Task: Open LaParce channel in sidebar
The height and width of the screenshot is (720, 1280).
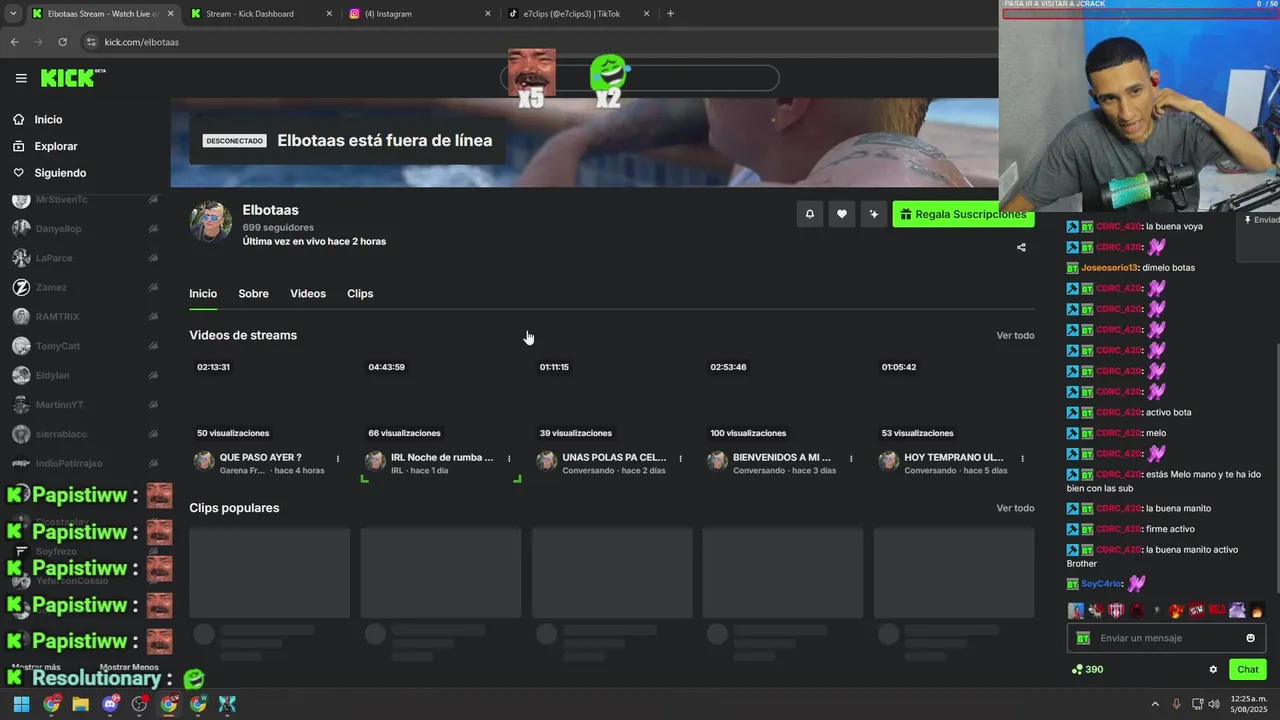Action: [x=85, y=258]
